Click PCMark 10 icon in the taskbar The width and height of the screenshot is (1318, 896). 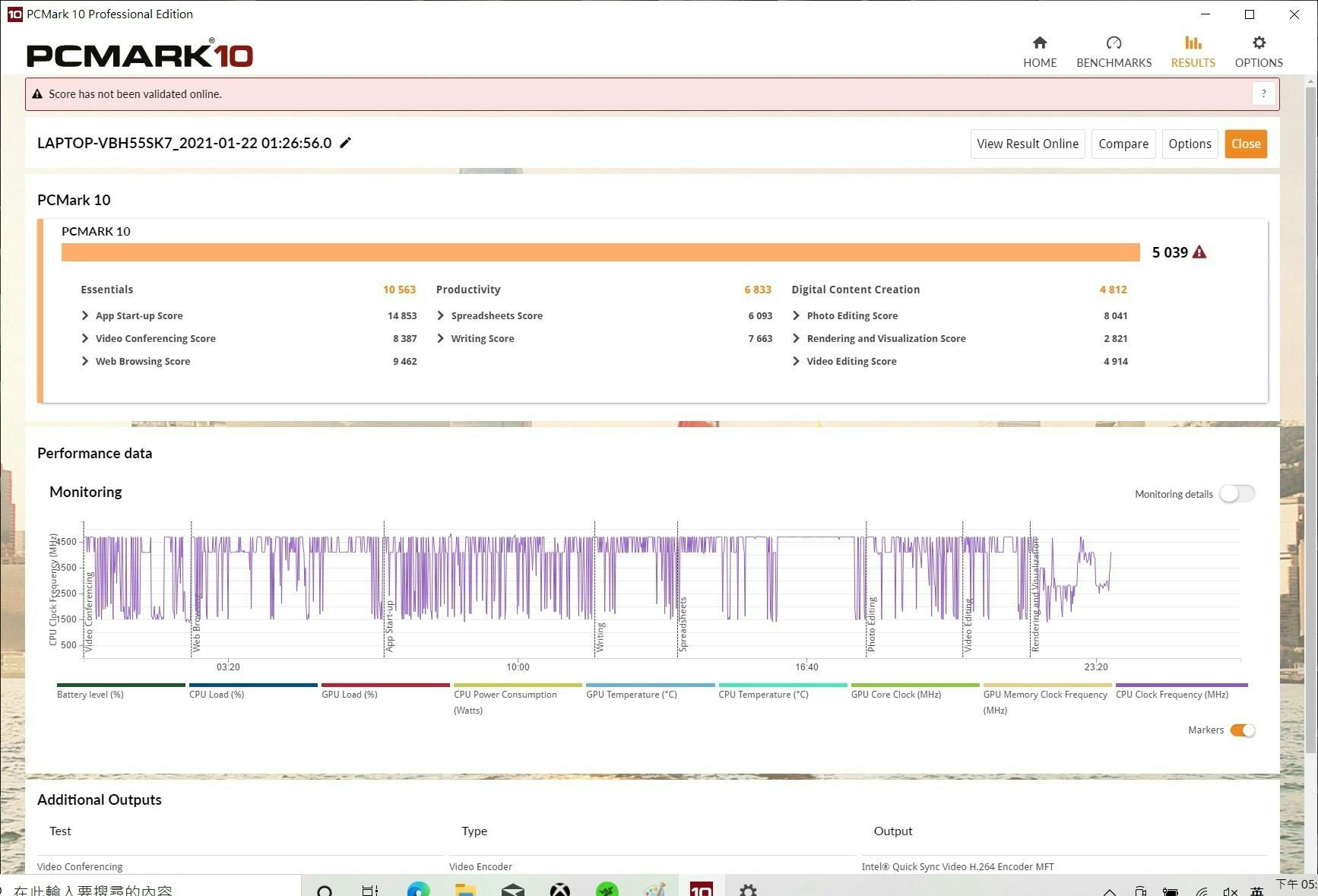[x=701, y=889]
